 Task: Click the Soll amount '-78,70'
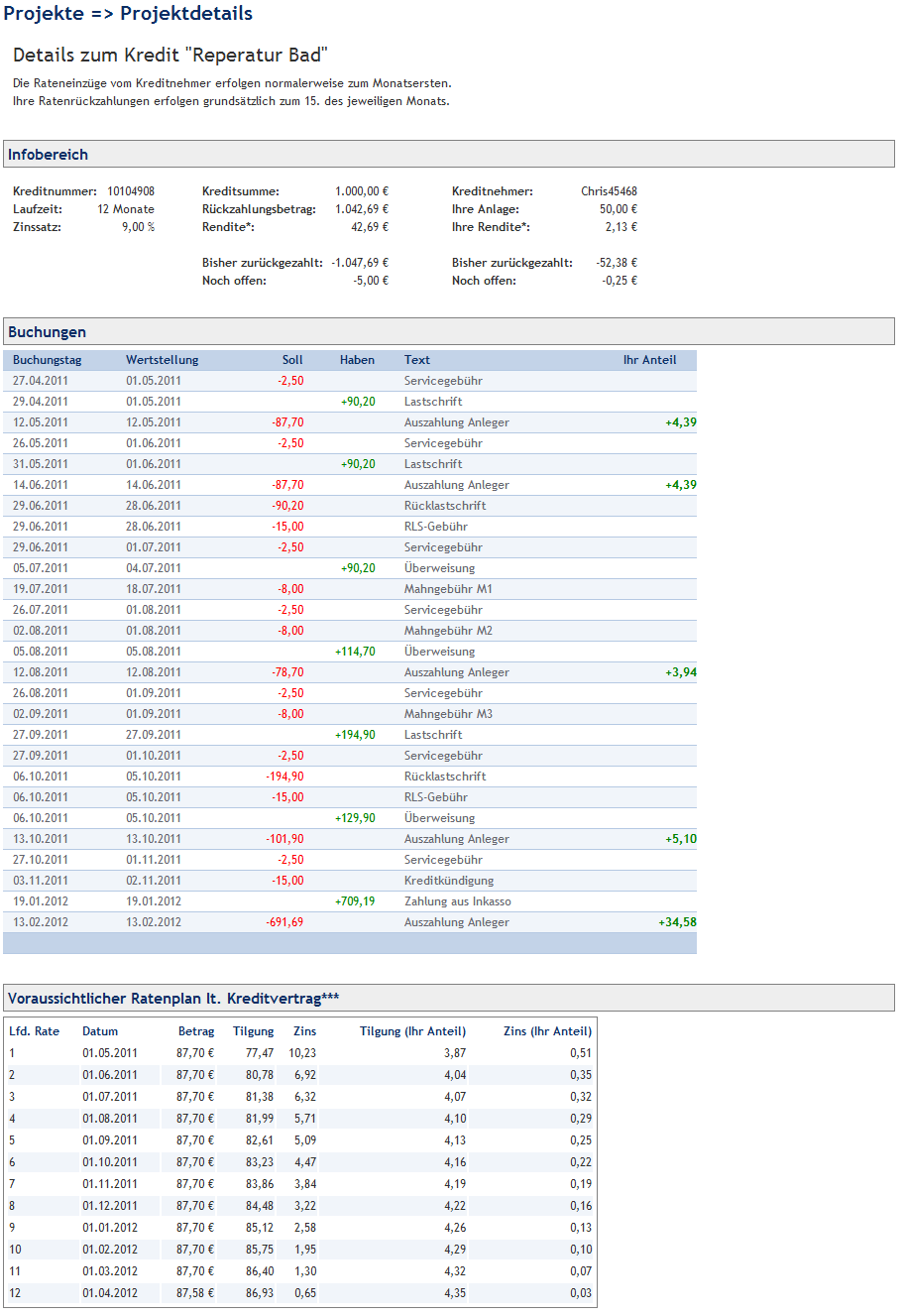tap(287, 672)
